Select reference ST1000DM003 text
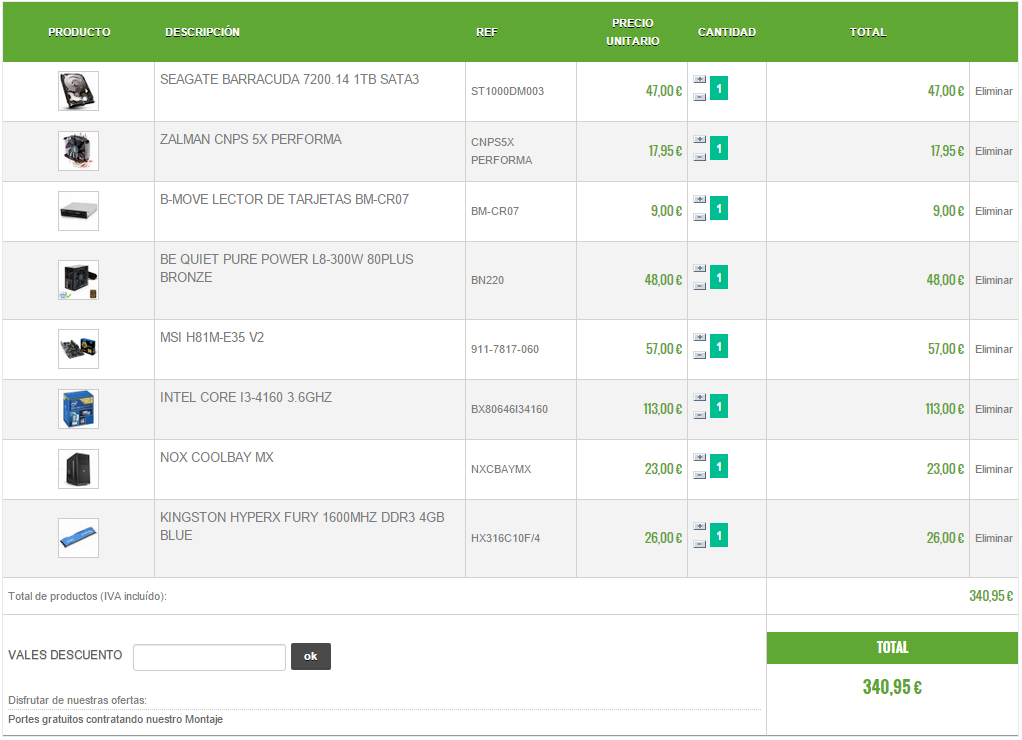This screenshot has width=1022, height=740. pos(507,91)
